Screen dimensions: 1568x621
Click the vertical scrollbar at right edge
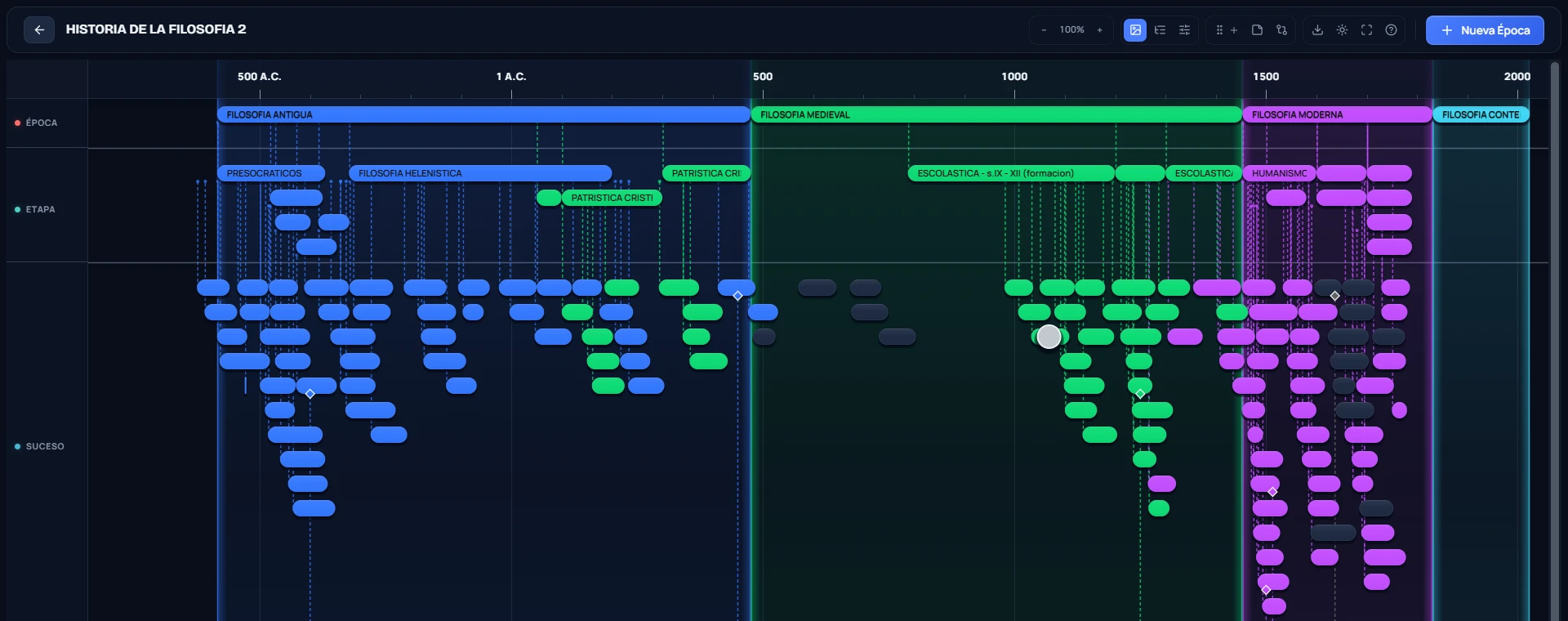coord(1555,343)
